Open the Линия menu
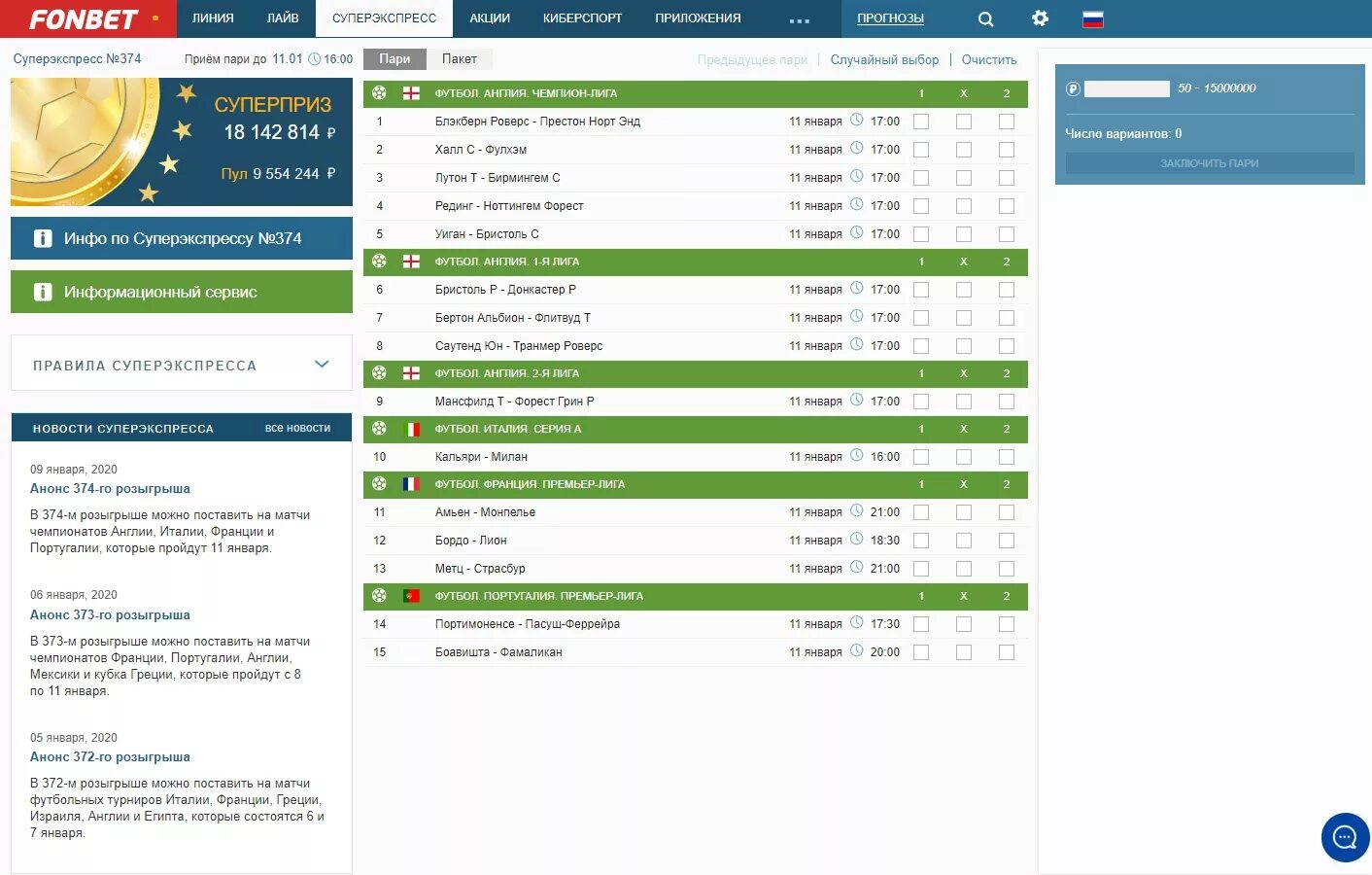Screen dimensions: 1372x875 pos(213,18)
